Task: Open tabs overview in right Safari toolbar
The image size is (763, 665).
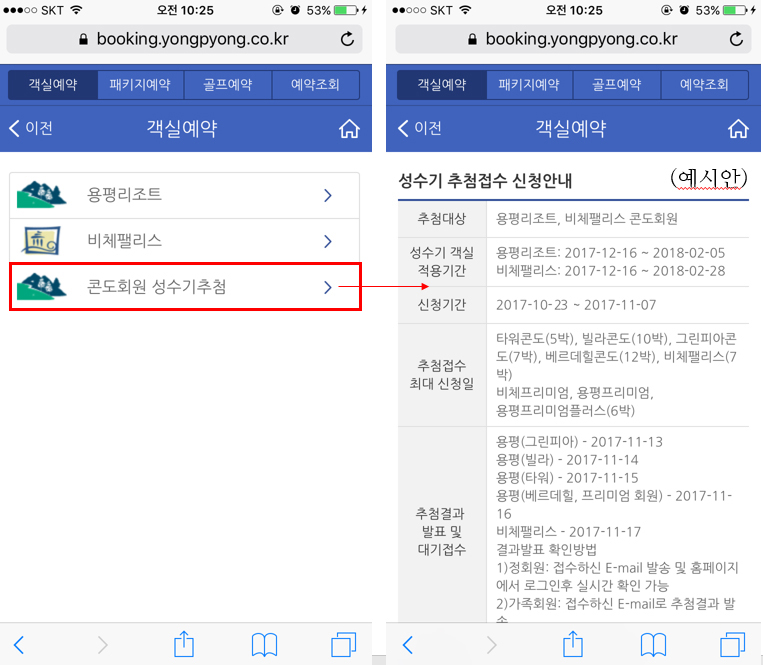Action: pyautogui.click(x=732, y=645)
